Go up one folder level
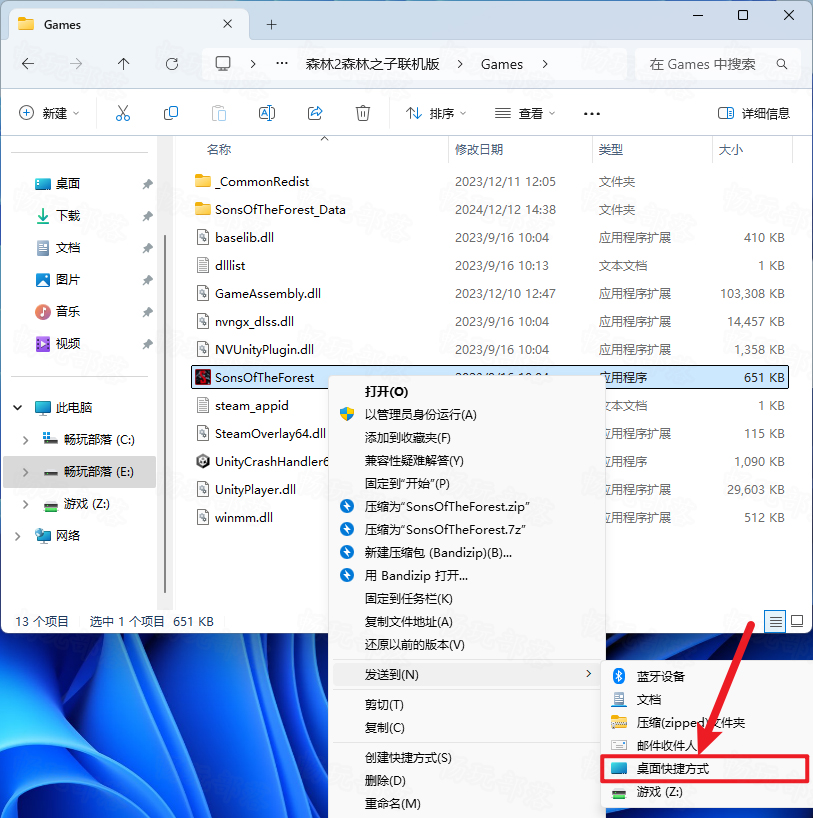The height and width of the screenshot is (818, 813). 123,64
